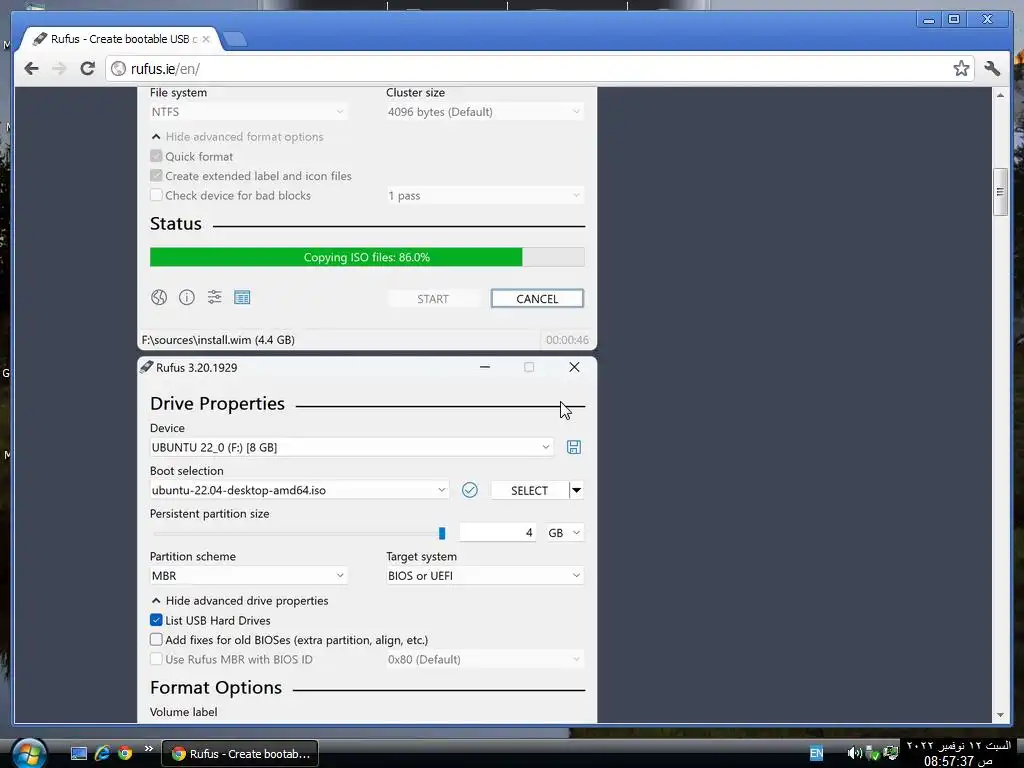Viewport: 1024px width, 768px height.
Task: Enable Check device for bad blocks
Action: coord(156,195)
